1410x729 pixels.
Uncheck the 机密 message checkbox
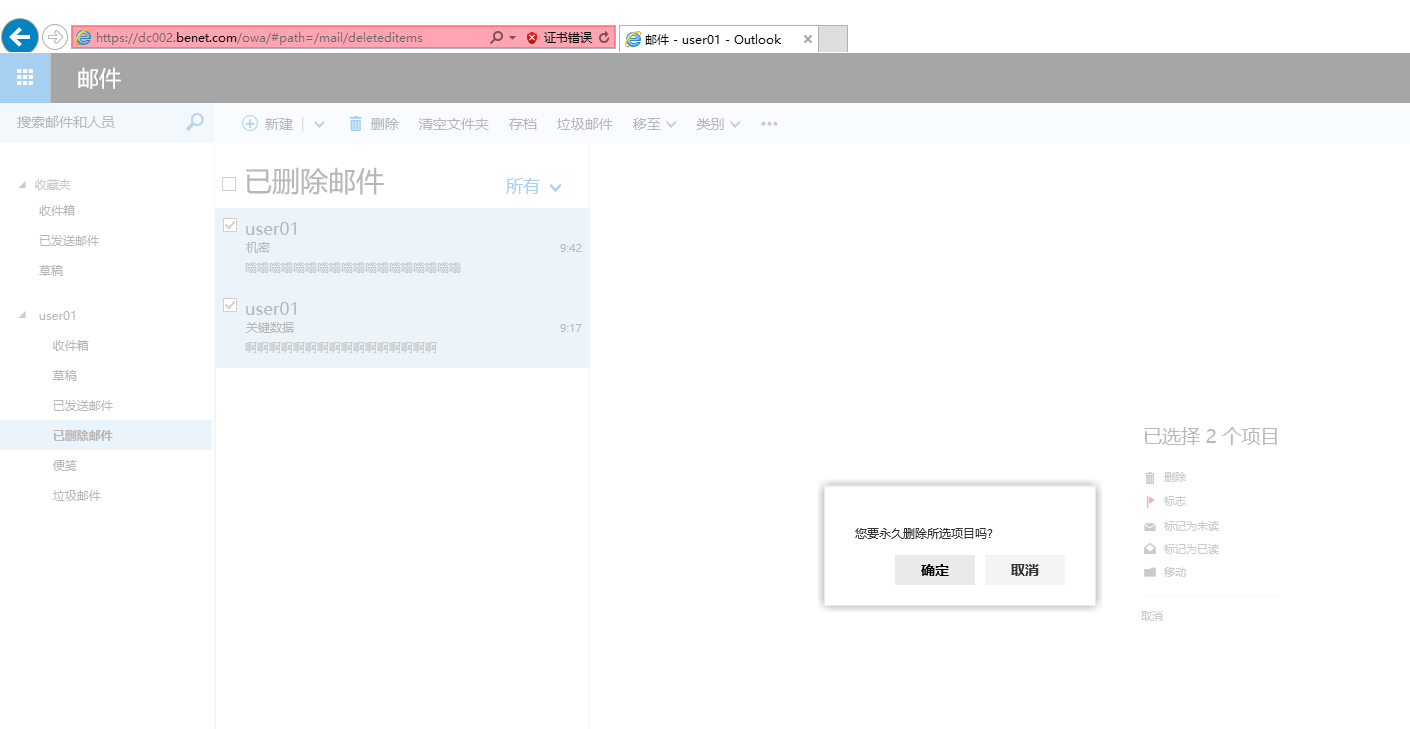pyautogui.click(x=230, y=225)
